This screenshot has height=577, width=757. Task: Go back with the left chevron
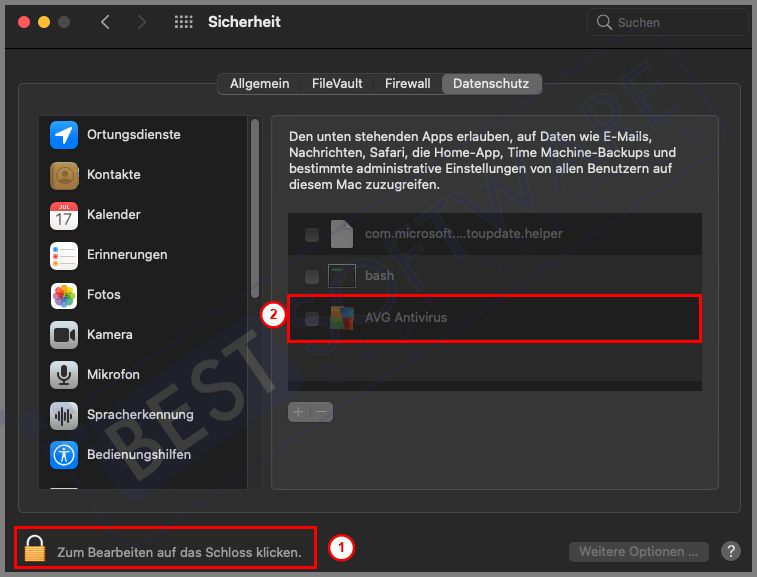[x=105, y=22]
